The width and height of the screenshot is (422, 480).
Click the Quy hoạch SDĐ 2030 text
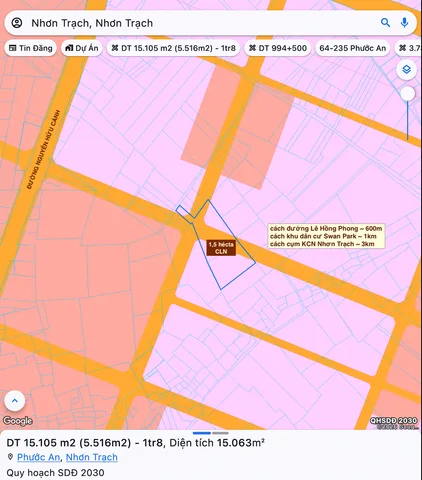[55, 473]
